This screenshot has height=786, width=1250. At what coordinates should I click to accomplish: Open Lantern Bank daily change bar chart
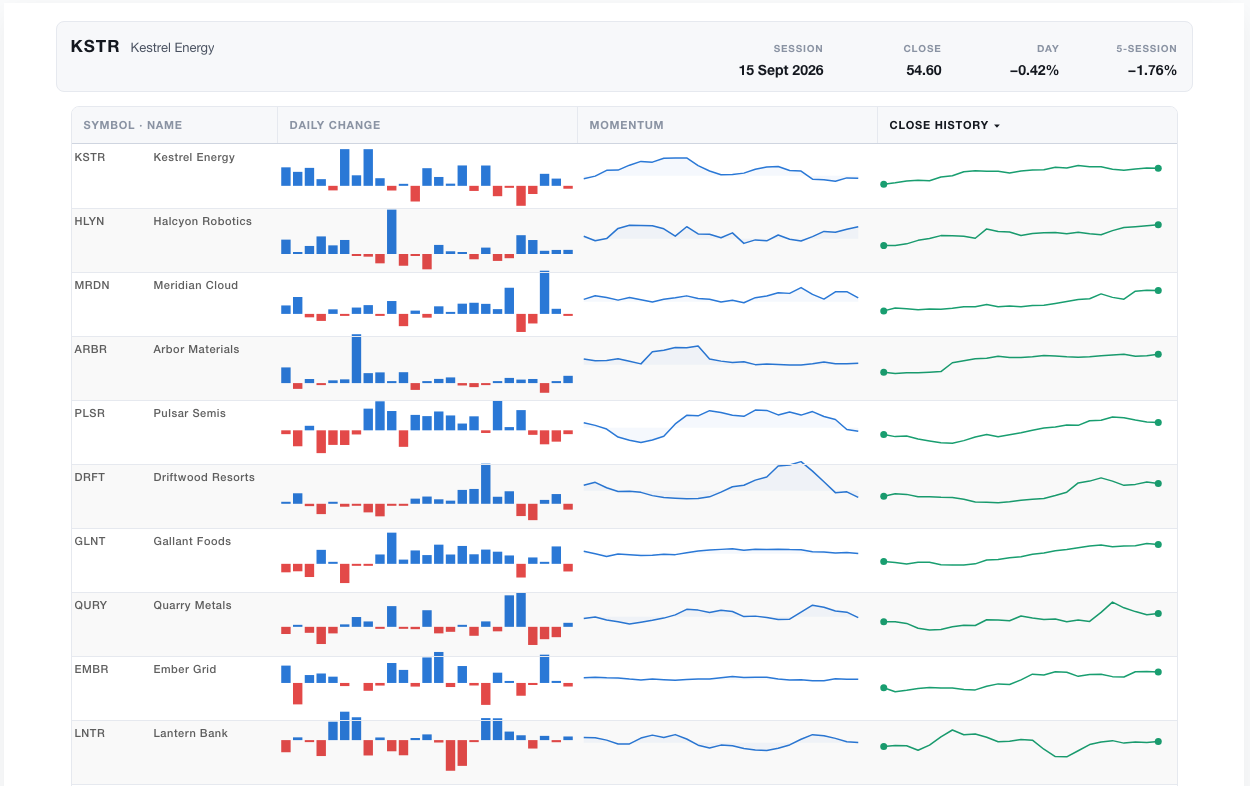tap(427, 741)
